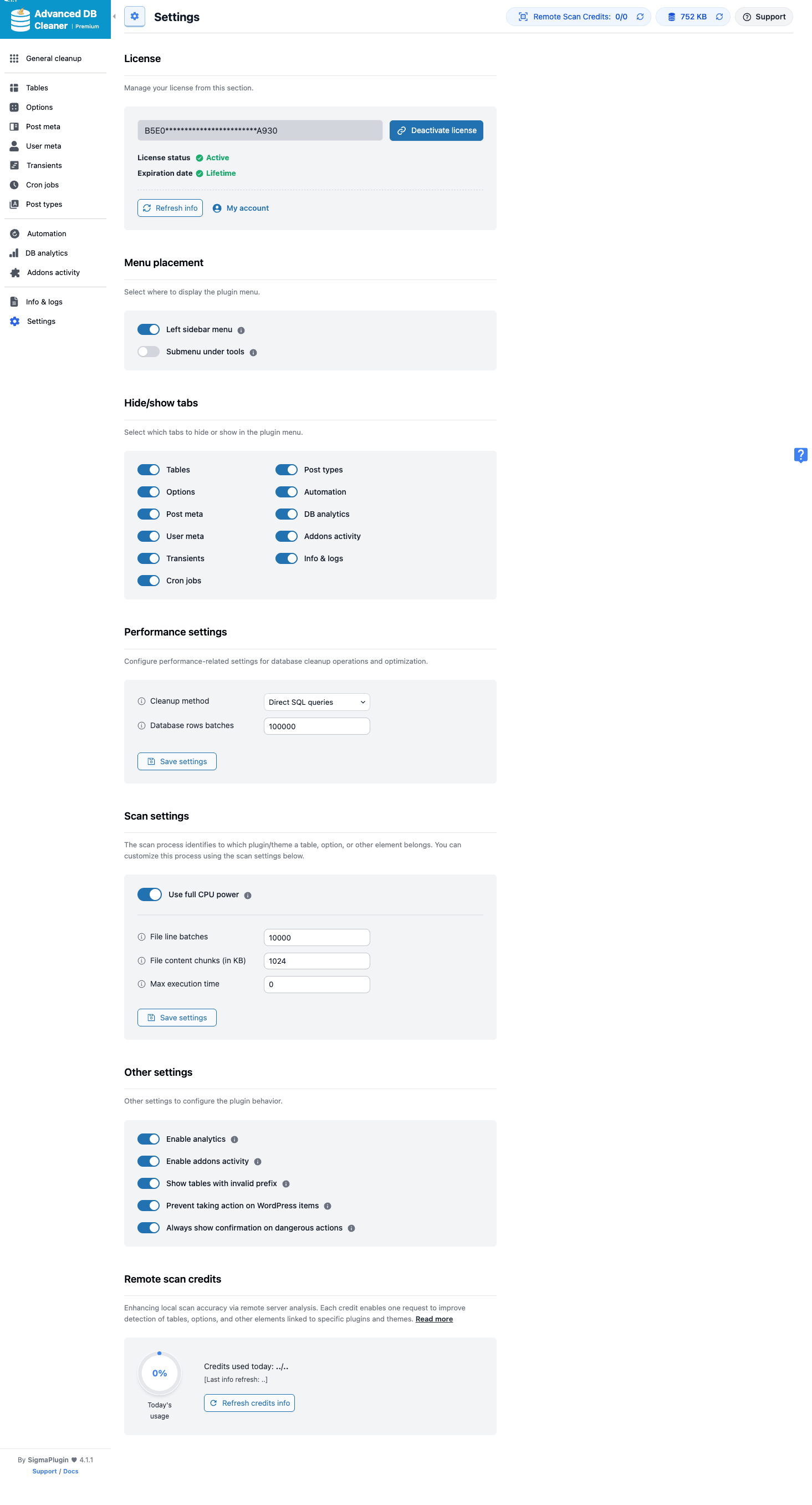
Task: Click the Enable analytics info icon
Action: coord(234,1140)
